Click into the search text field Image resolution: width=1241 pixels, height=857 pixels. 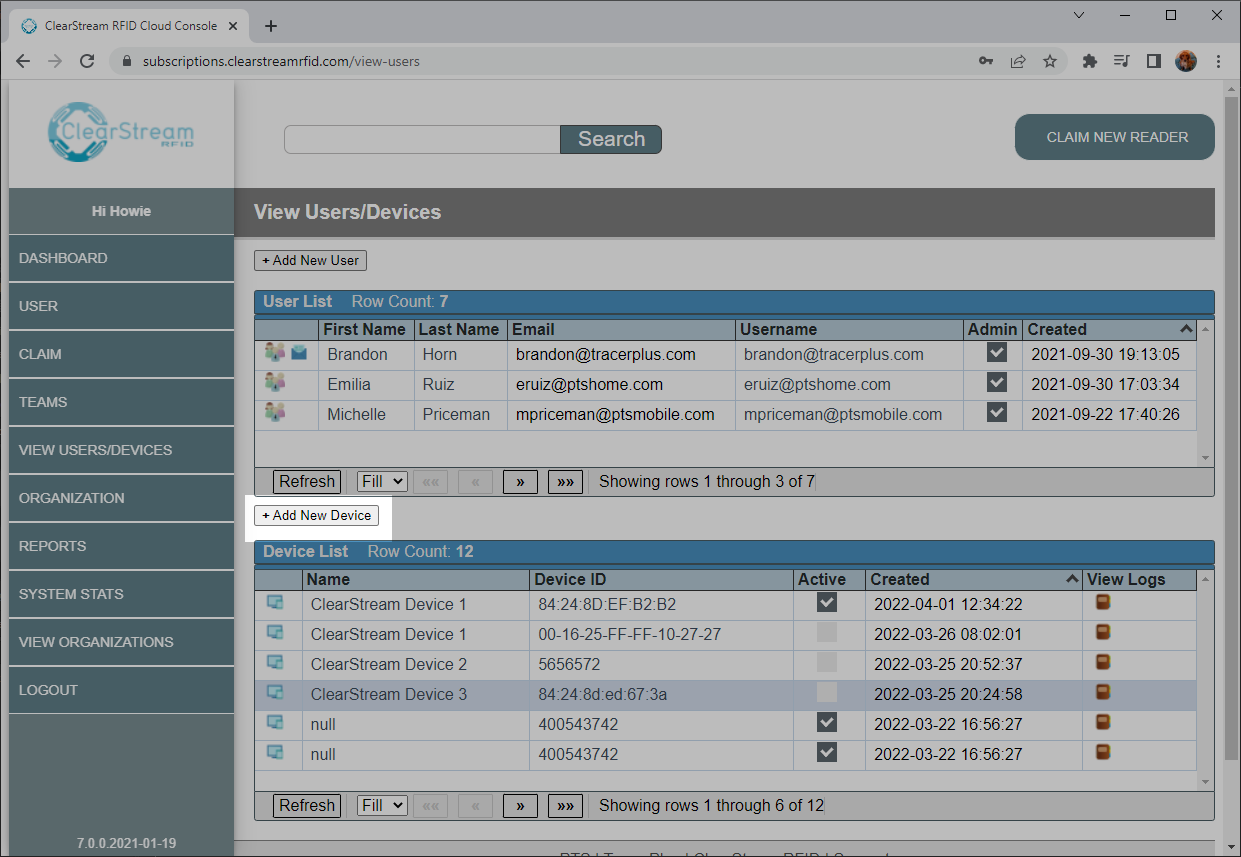click(x=422, y=139)
